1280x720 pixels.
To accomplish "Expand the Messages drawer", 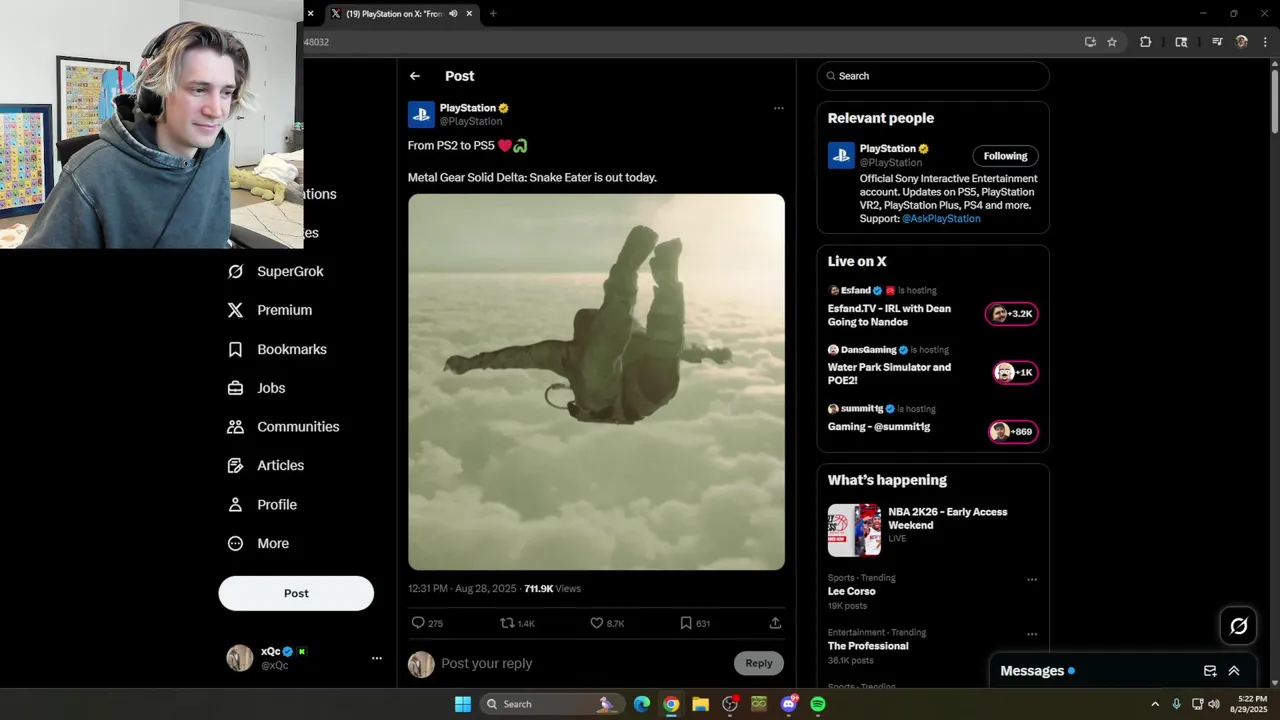I will pos(1234,671).
